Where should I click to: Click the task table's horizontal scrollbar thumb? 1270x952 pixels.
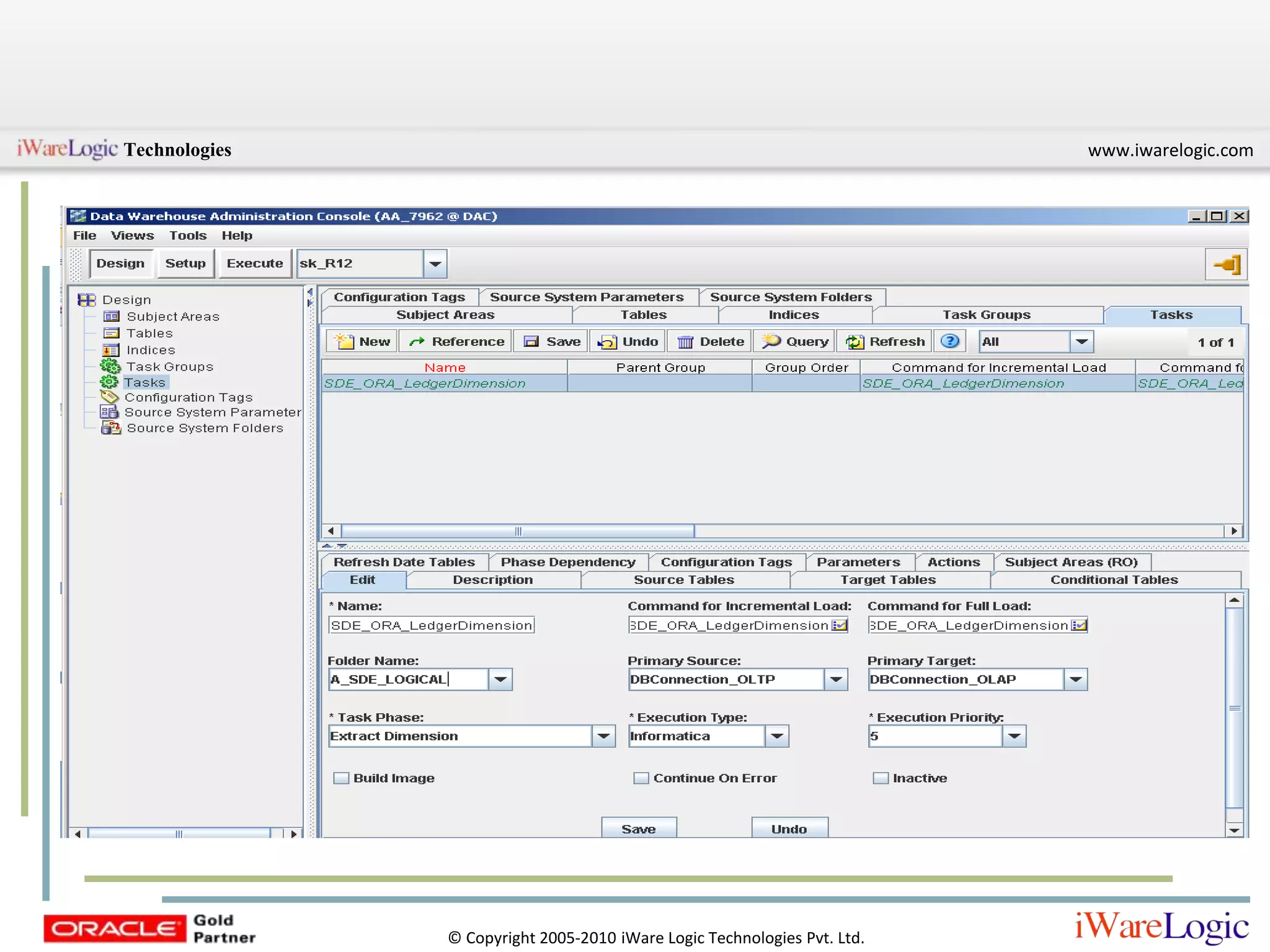518,531
